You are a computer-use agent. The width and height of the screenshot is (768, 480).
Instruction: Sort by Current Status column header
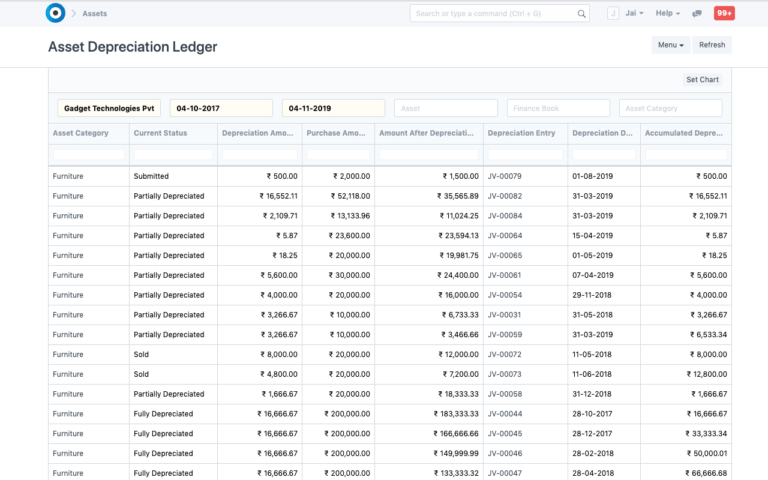coord(160,133)
